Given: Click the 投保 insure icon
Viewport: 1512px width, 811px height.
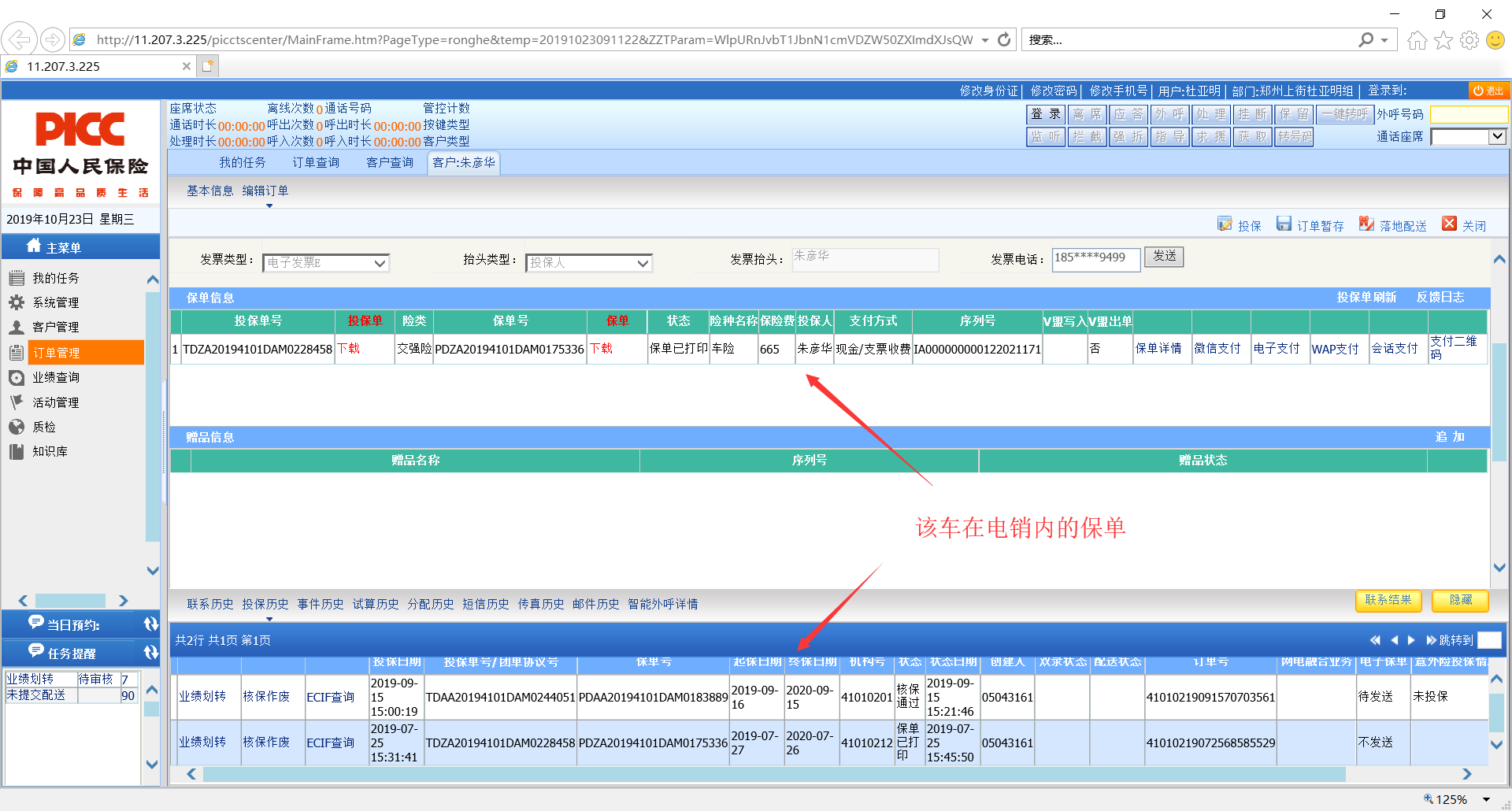Looking at the screenshot, I should click(1225, 224).
